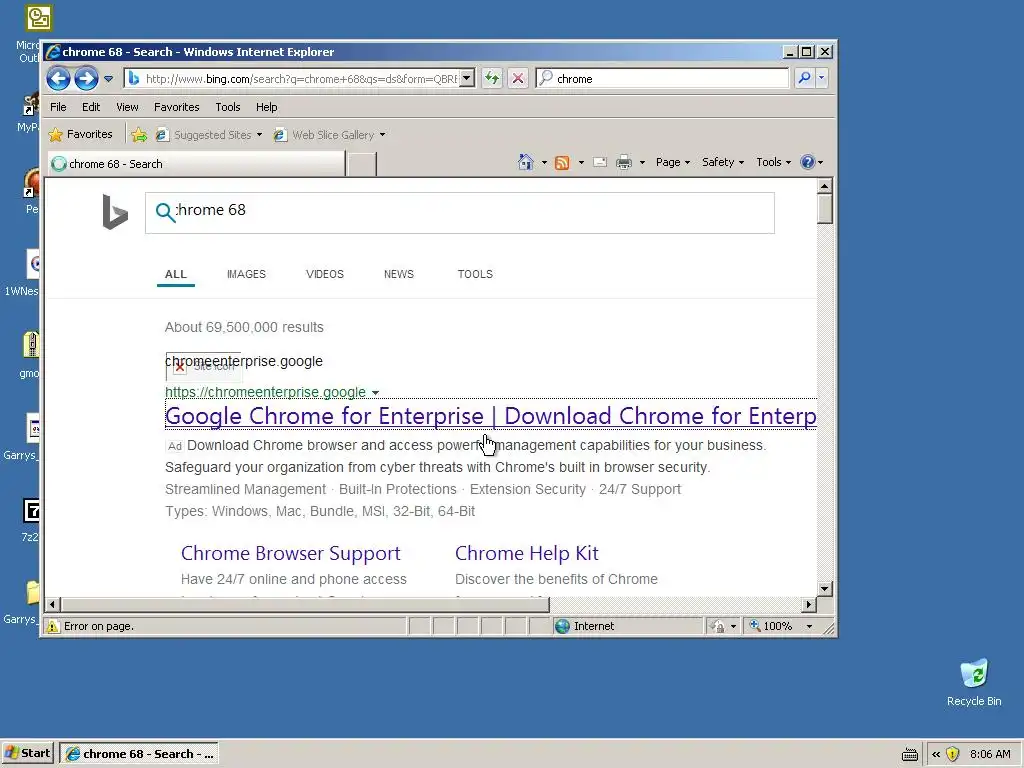Screen dimensions: 1024x768
Task: Expand the Feeds dropdown arrow
Action: [x=581, y=162]
